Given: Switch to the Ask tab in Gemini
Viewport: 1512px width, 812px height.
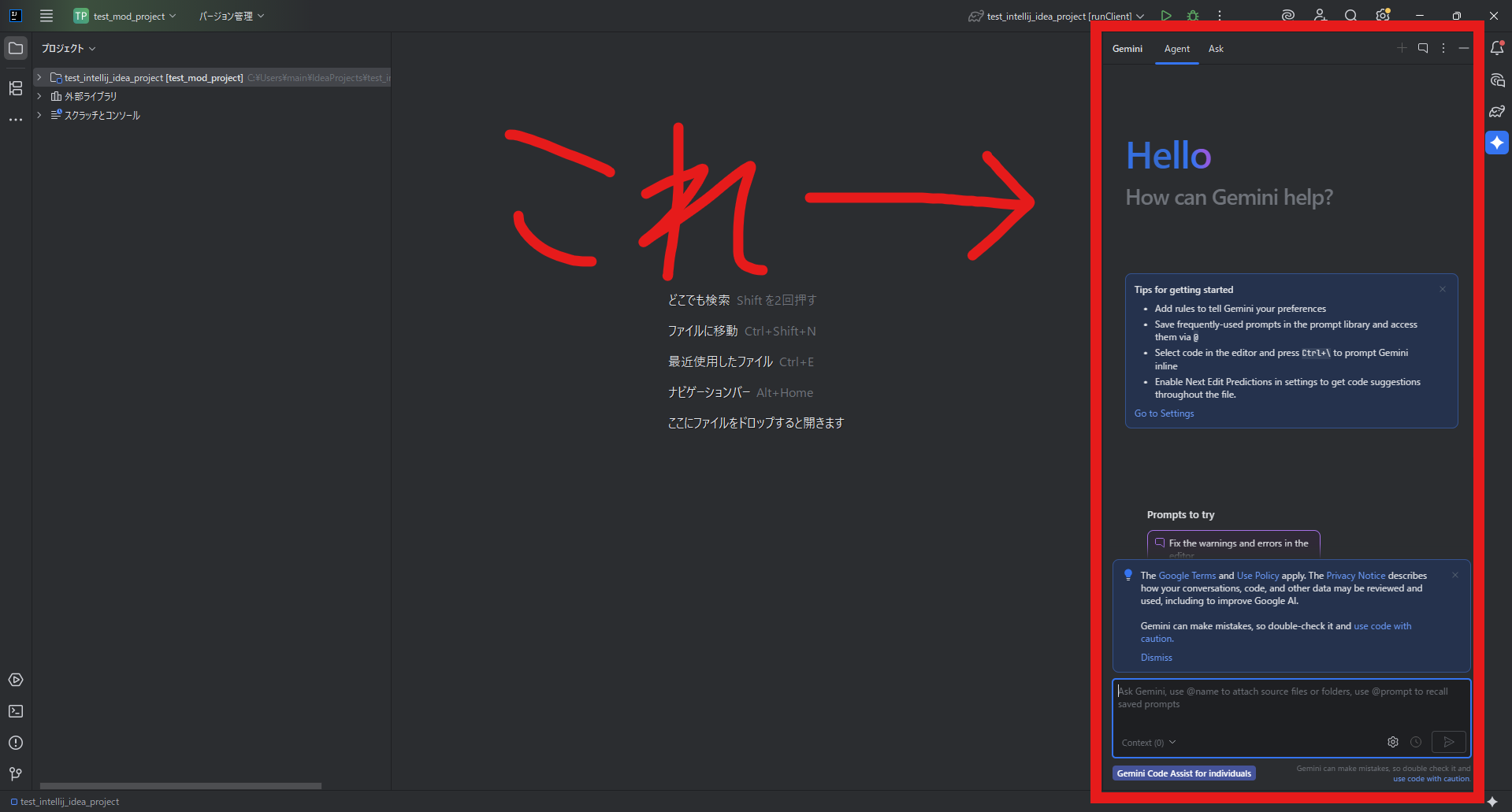Looking at the screenshot, I should 1216,49.
